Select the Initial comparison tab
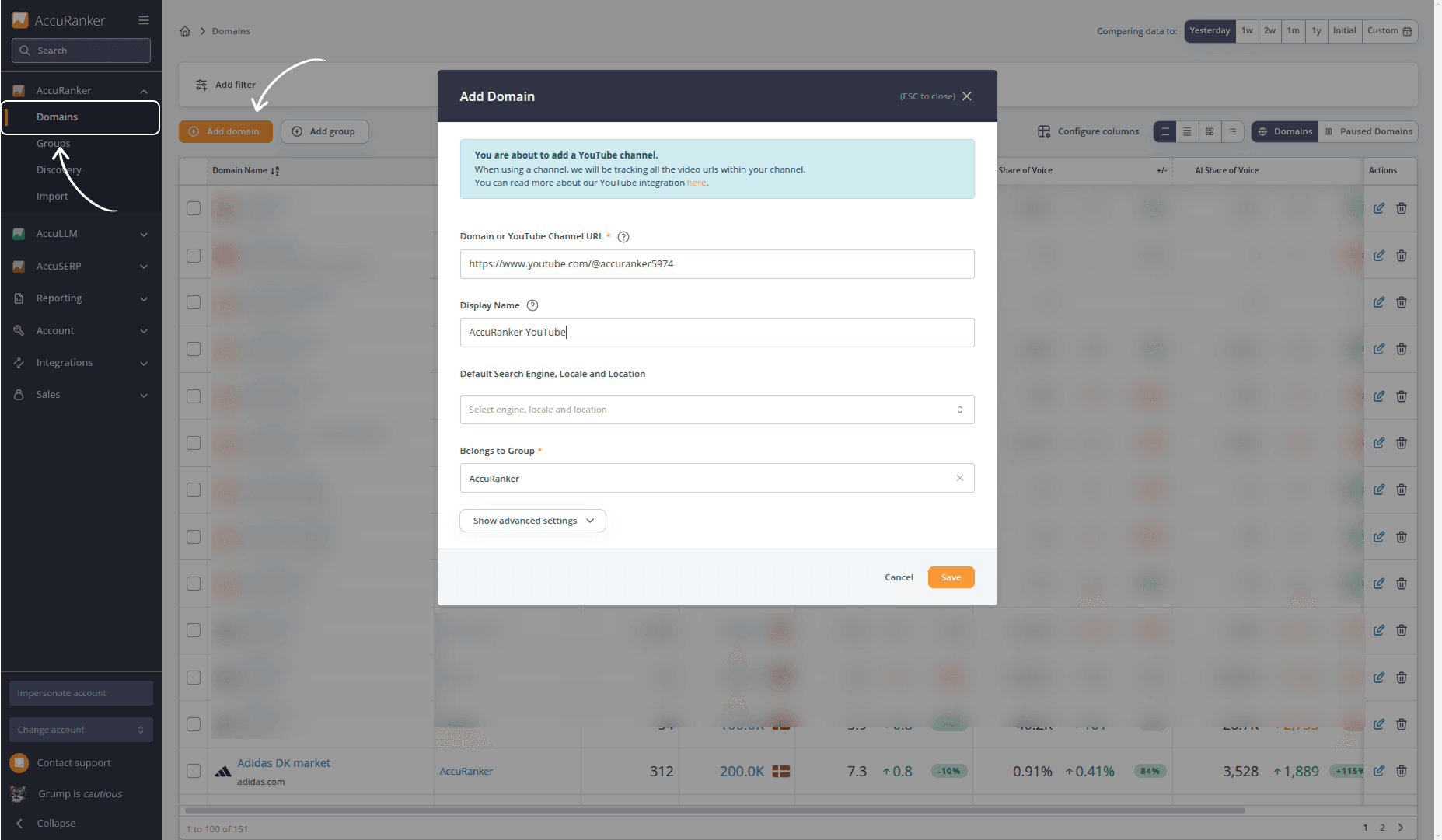Screen dimensions: 1442x840 [x=1344, y=31]
